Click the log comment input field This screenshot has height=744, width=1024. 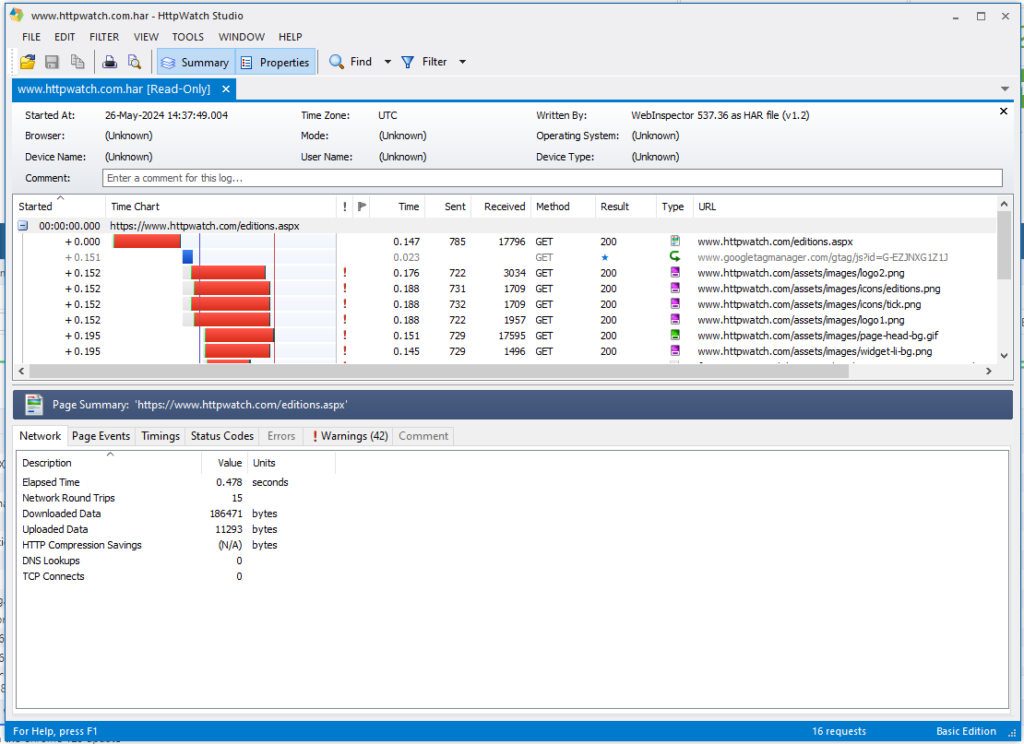point(552,178)
